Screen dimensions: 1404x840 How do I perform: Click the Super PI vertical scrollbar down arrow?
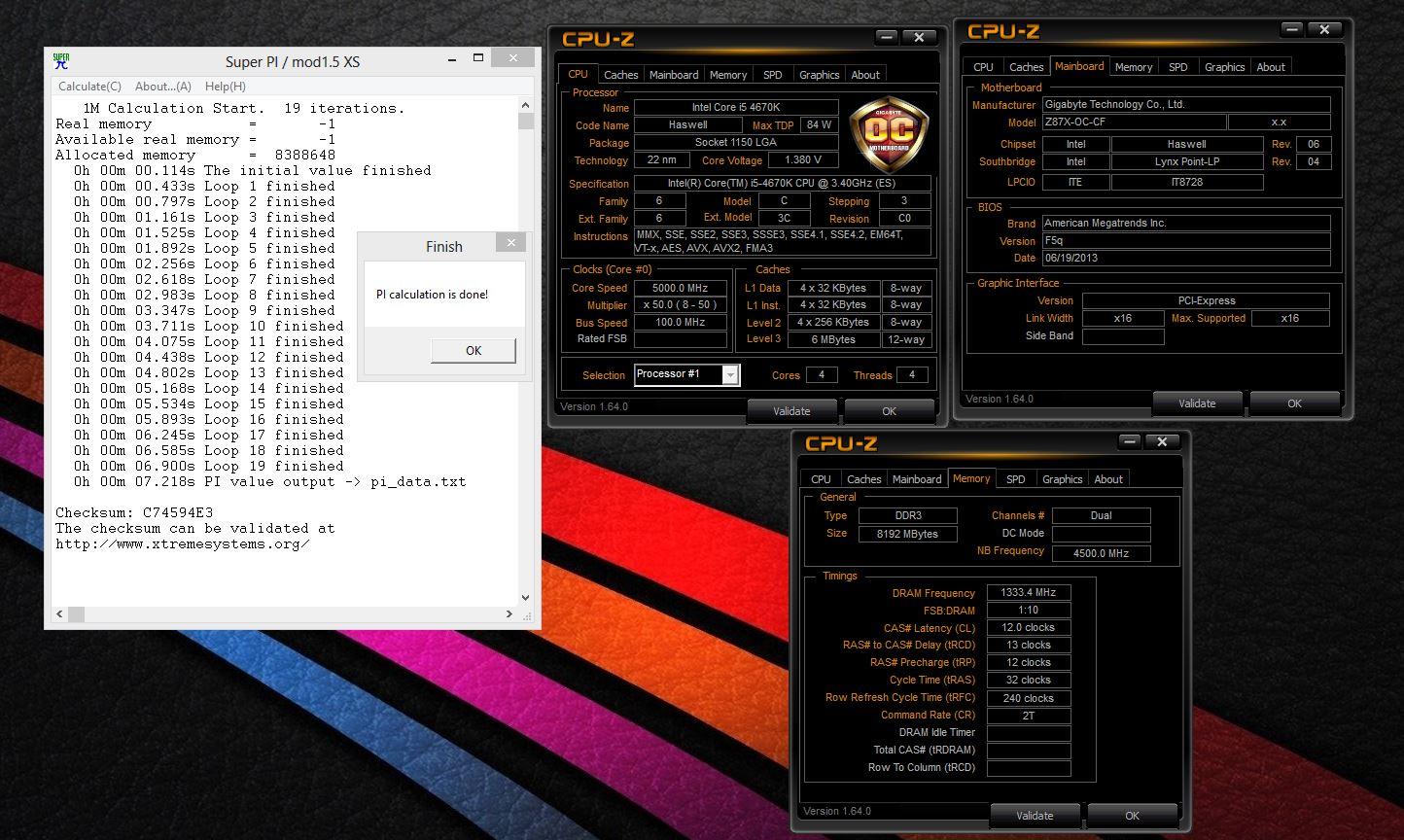click(526, 598)
